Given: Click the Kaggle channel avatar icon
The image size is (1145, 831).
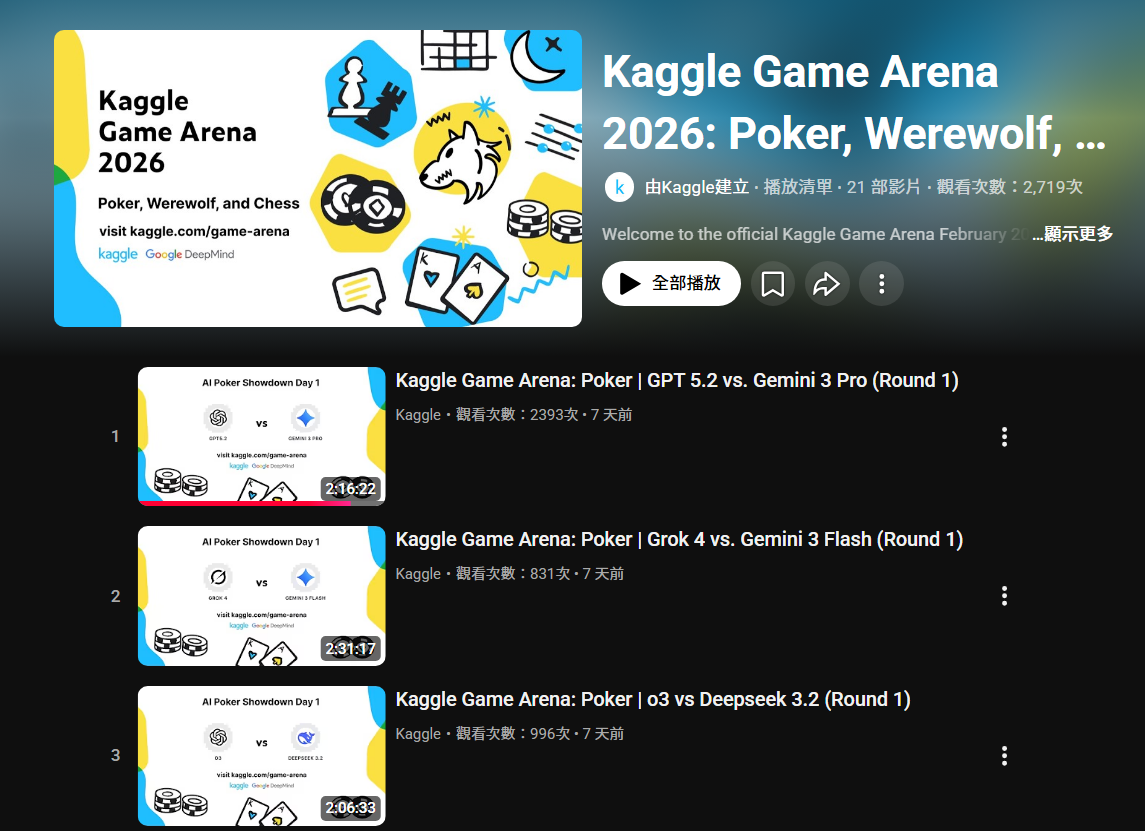Looking at the screenshot, I should coord(619,188).
